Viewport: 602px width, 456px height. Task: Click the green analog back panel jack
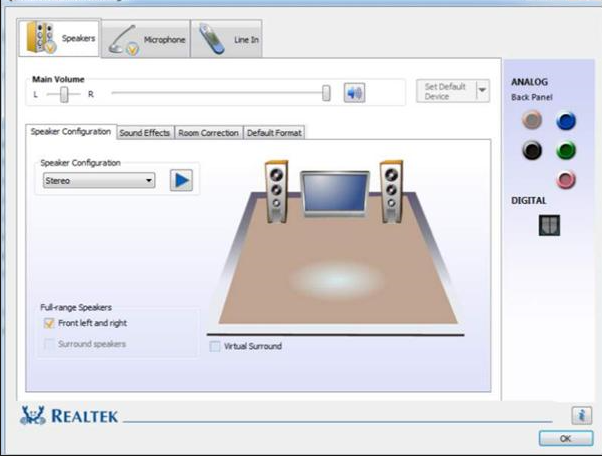566,150
